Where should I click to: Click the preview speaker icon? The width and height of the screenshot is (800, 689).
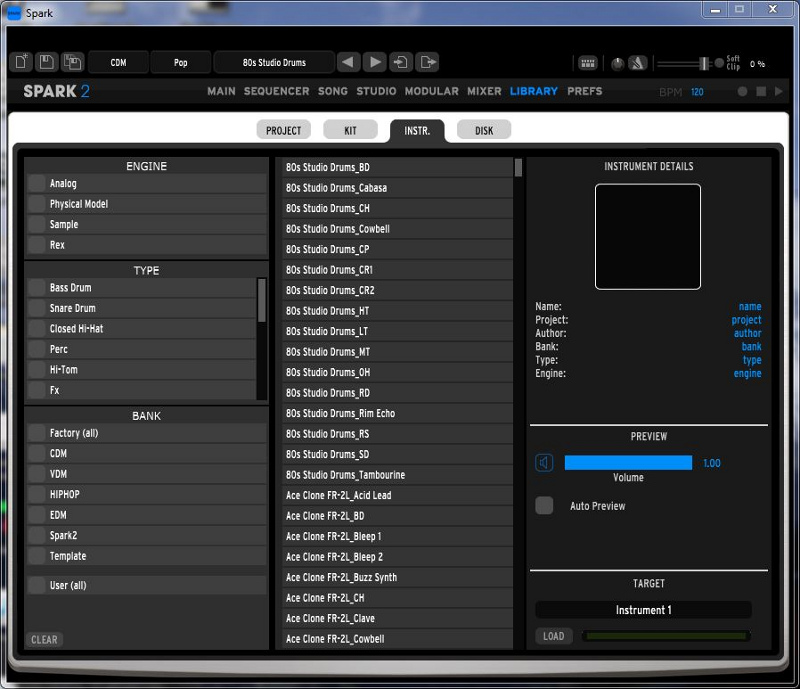(544, 463)
